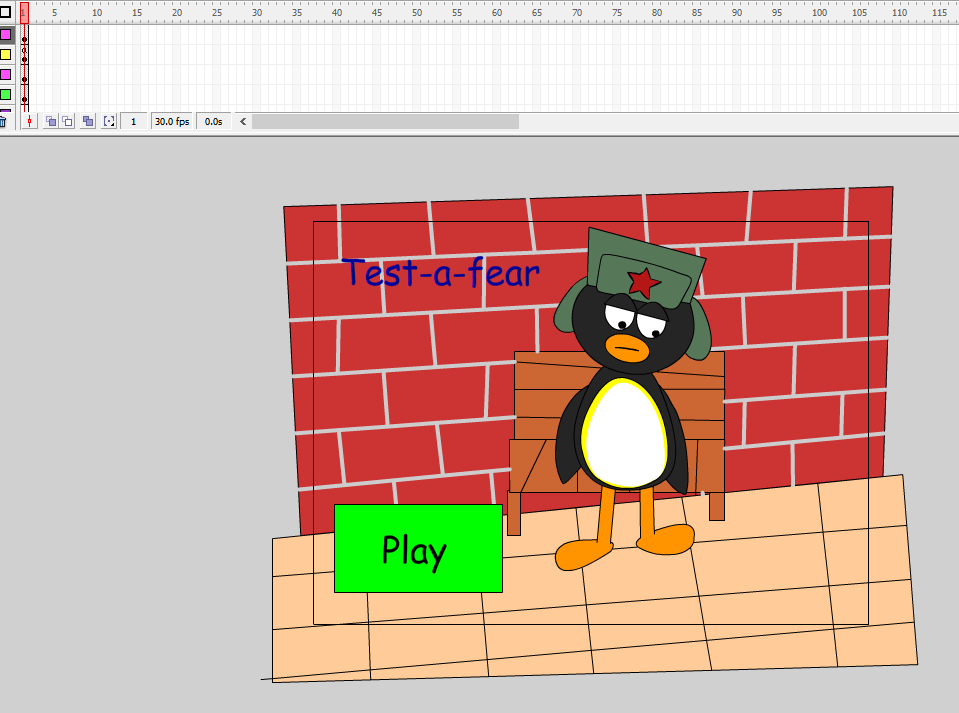Toggle outline on the green layer
Image resolution: width=959 pixels, height=713 pixels.
tap(6, 94)
